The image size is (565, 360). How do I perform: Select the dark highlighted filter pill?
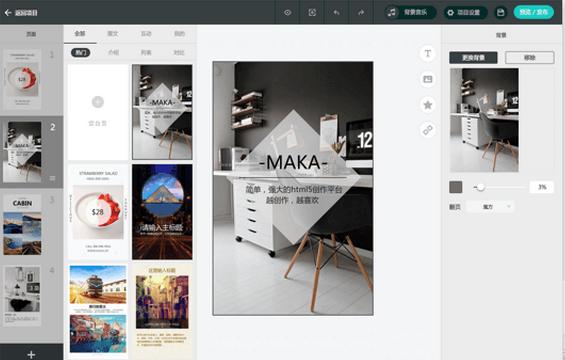[x=81, y=53]
